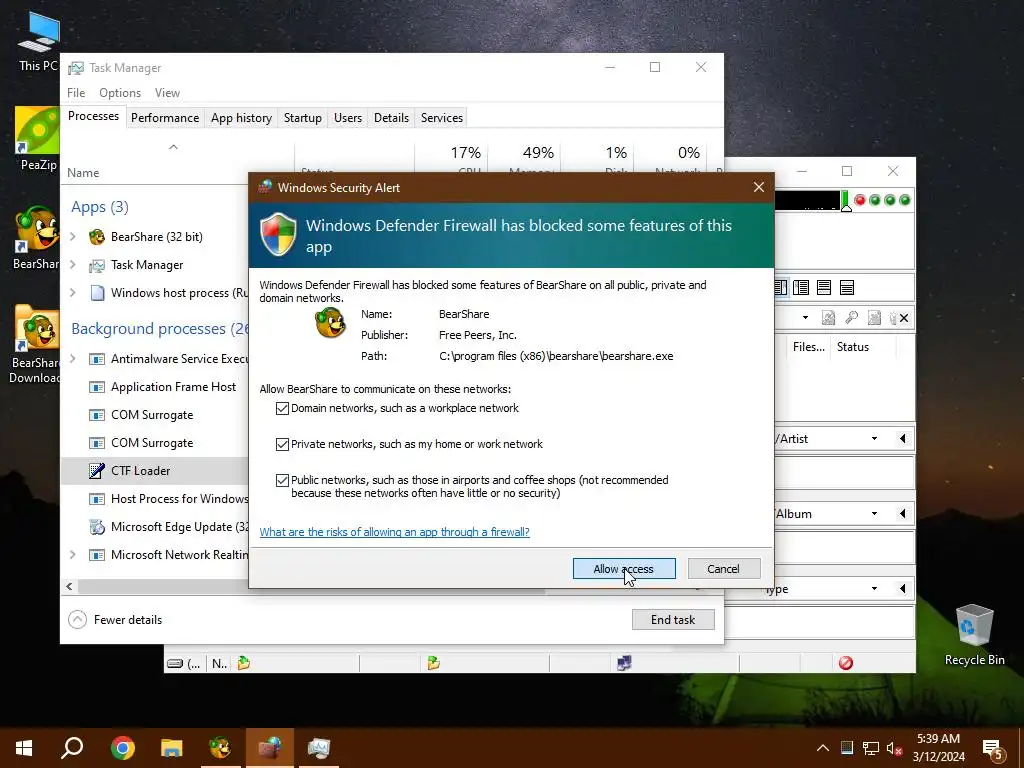Viewport: 1024px width, 768px height.
Task: Open the BearShare Downloads desktop folder
Action: [x=36, y=344]
